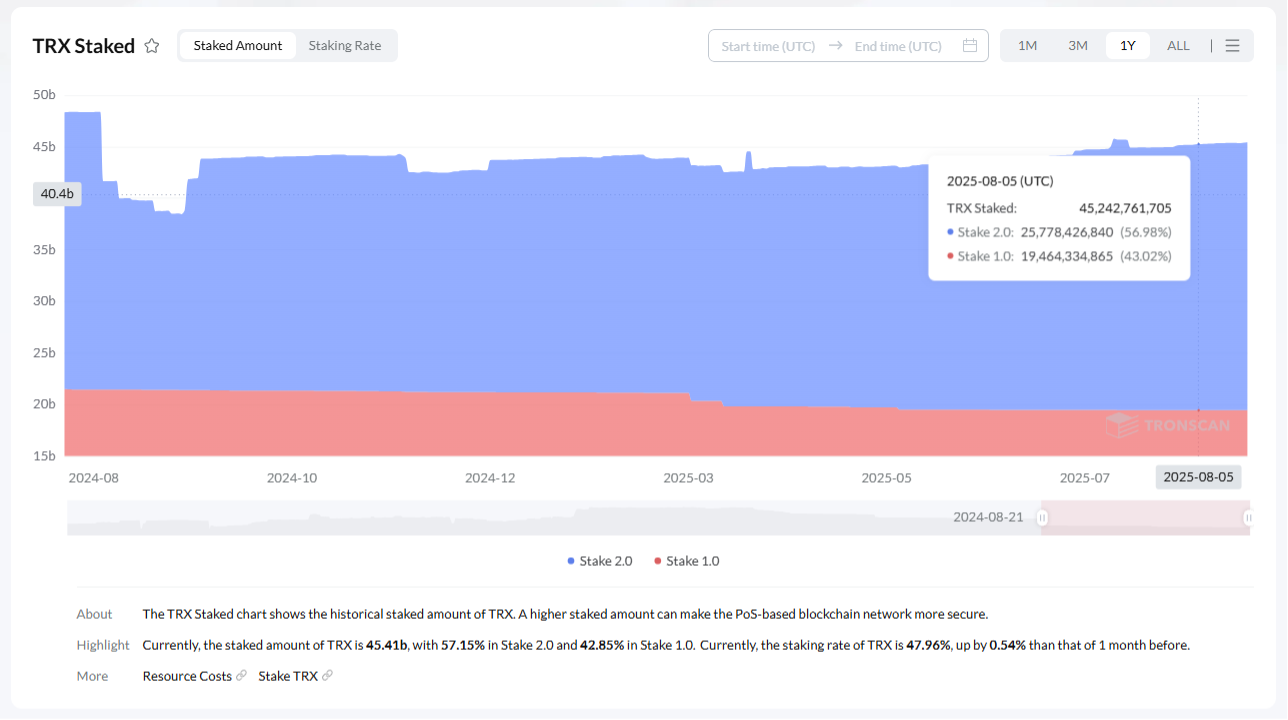Viewport: 1288px width, 720px height.
Task: Switch to Staking Rate tab
Action: pos(344,46)
